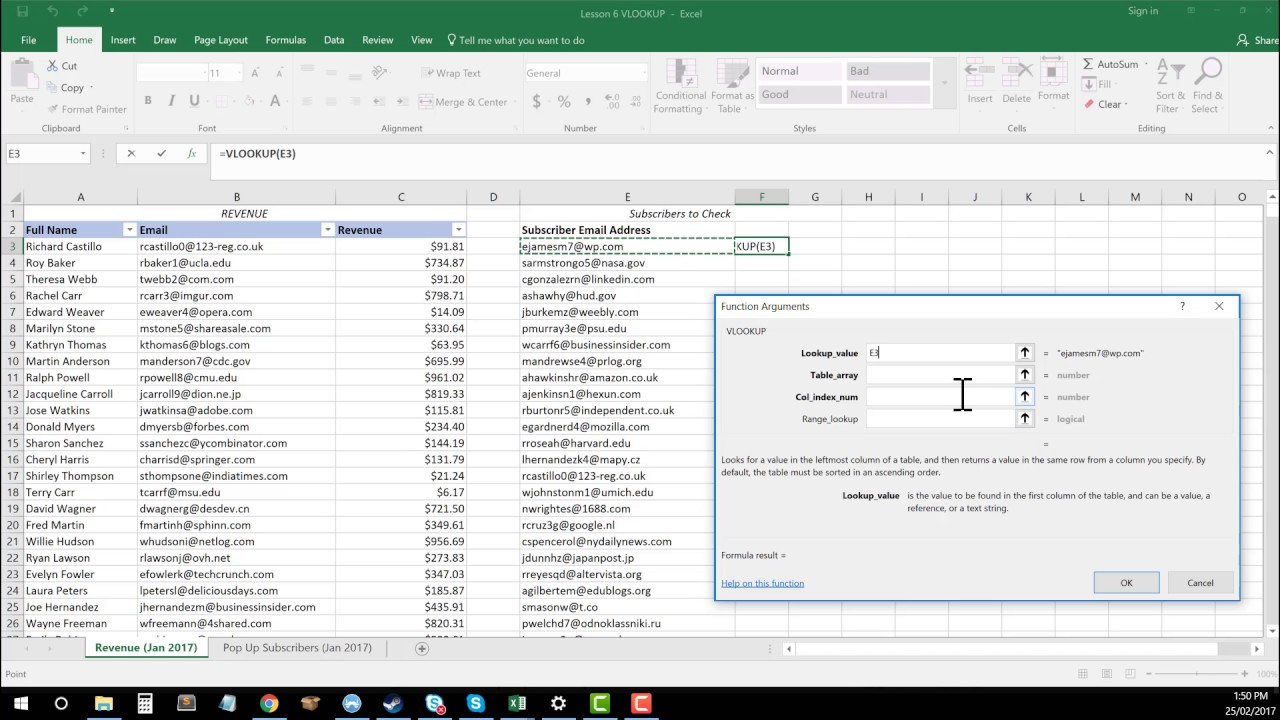
Task: Open the Full Name column filter dropdown
Action: click(129, 230)
